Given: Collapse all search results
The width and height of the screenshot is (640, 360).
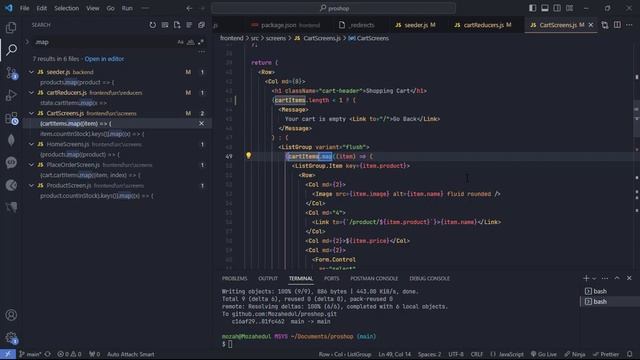Looking at the screenshot, I should (201, 25).
